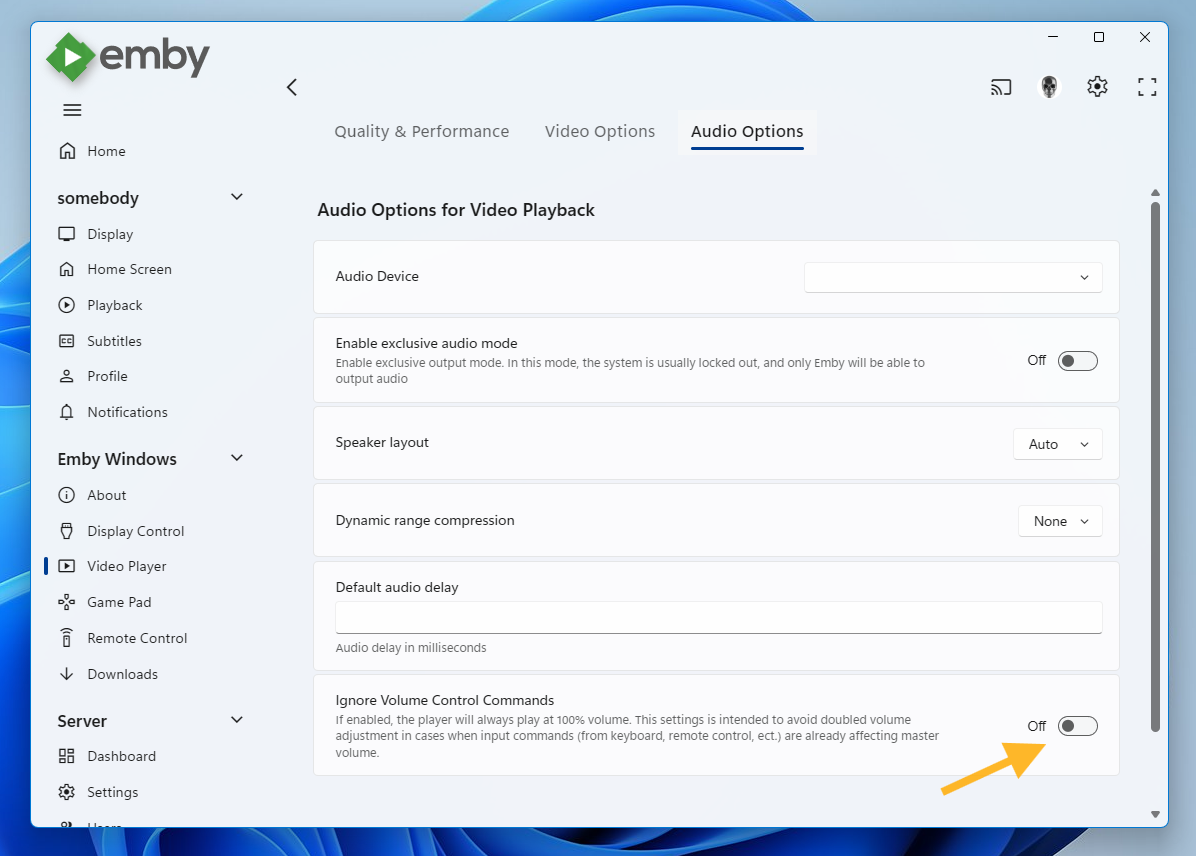Screen dimensions: 1196x856
Task: Open Remote Control page label
Action: [x=137, y=638]
